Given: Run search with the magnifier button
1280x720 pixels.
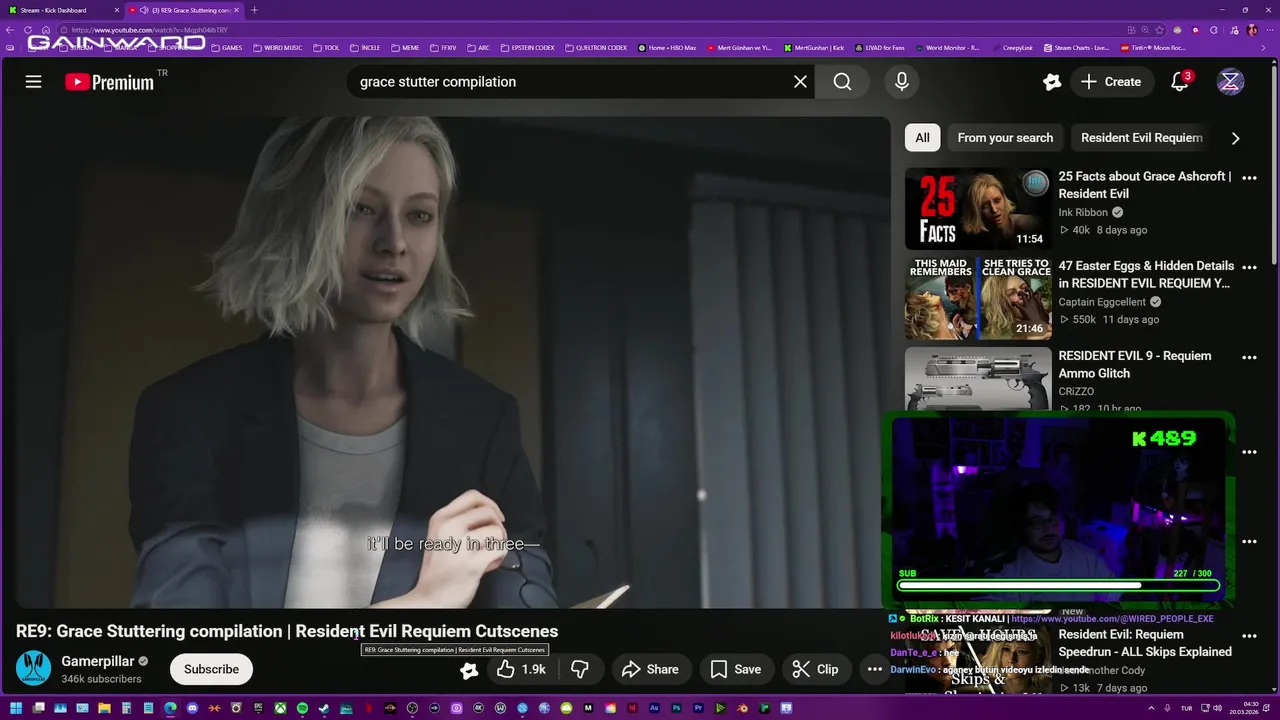Looking at the screenshot, I should click(843, 82).
